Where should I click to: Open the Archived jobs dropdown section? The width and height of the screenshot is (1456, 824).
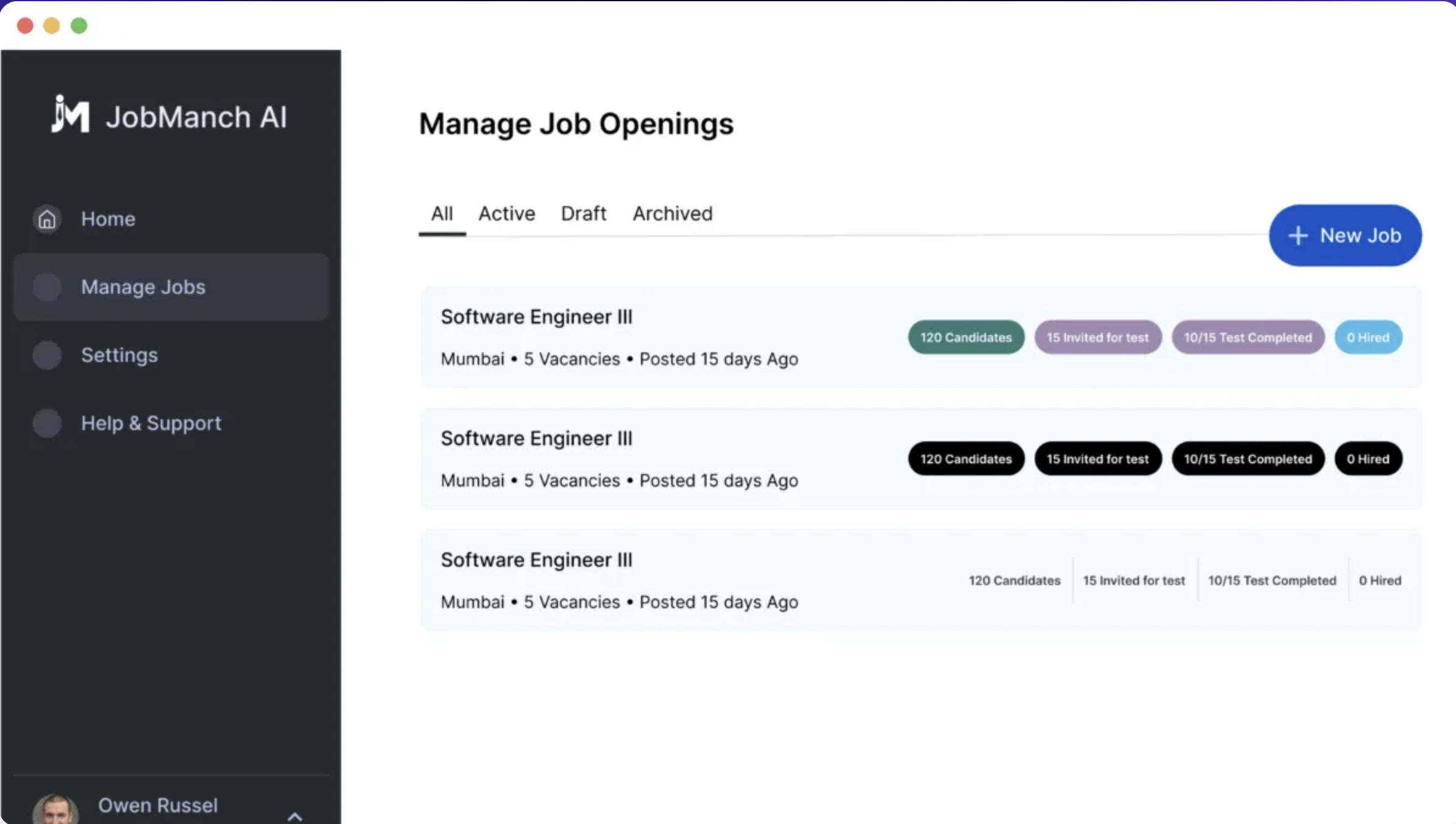672,213
